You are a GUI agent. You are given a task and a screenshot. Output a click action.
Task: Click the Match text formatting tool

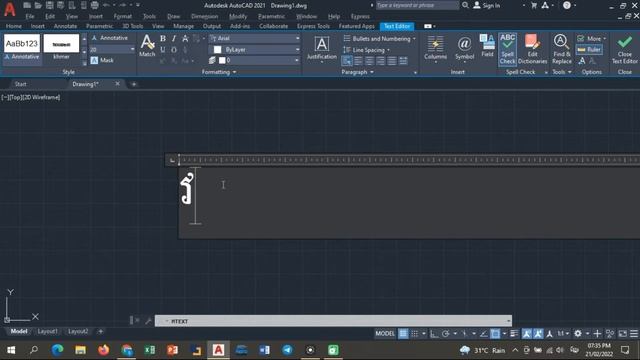147,46
